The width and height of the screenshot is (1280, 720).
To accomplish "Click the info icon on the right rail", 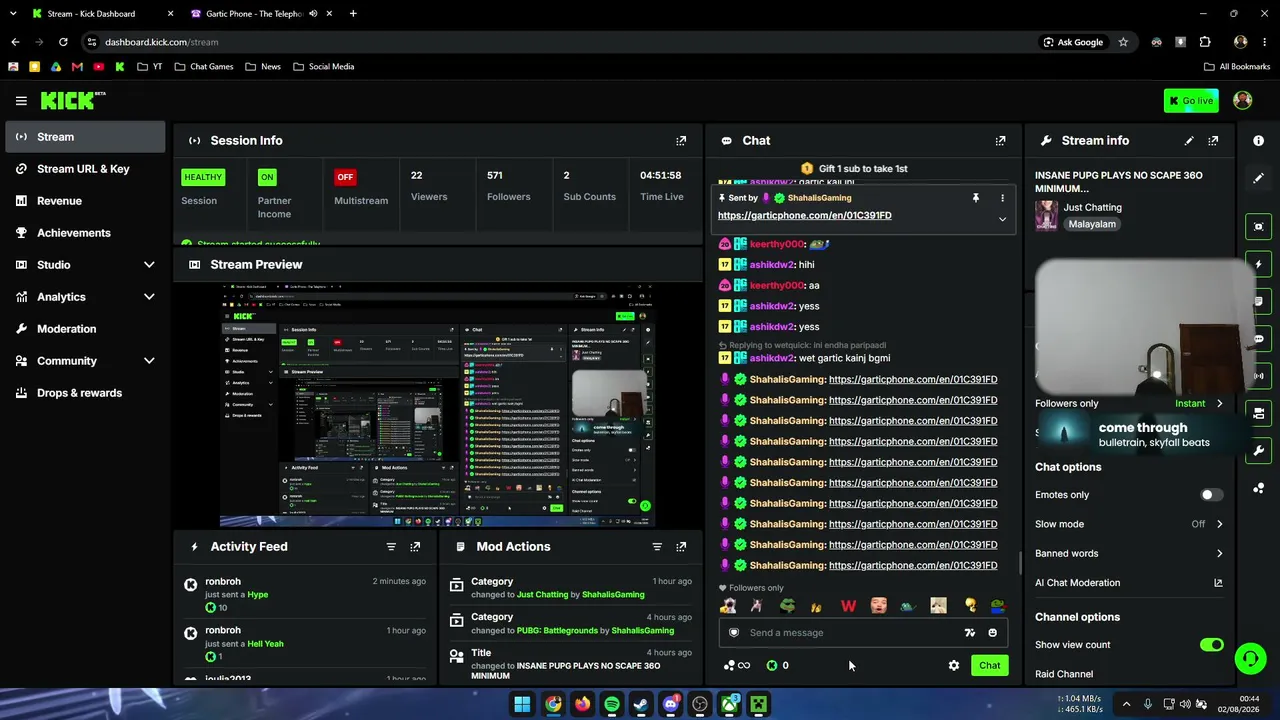I will [1258, 141].
